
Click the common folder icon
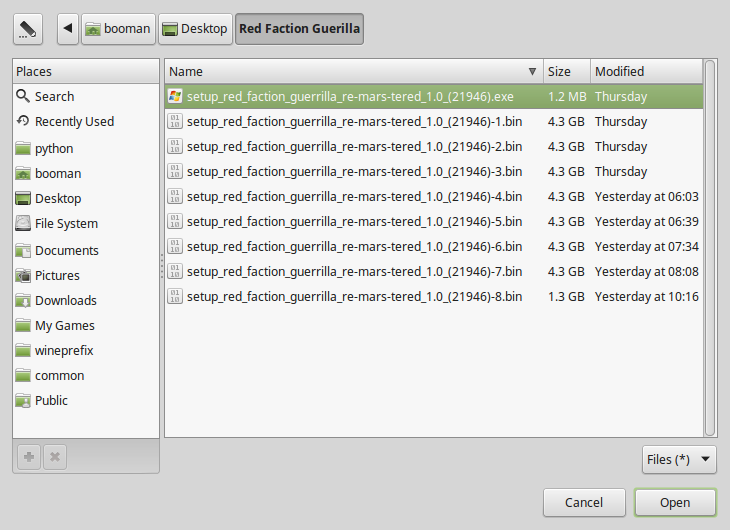[23, 376]
